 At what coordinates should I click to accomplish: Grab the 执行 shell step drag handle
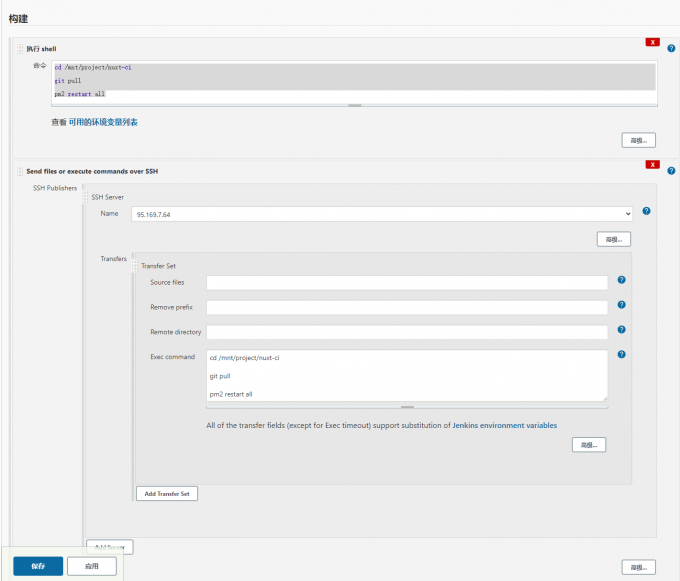click(20, 49)
